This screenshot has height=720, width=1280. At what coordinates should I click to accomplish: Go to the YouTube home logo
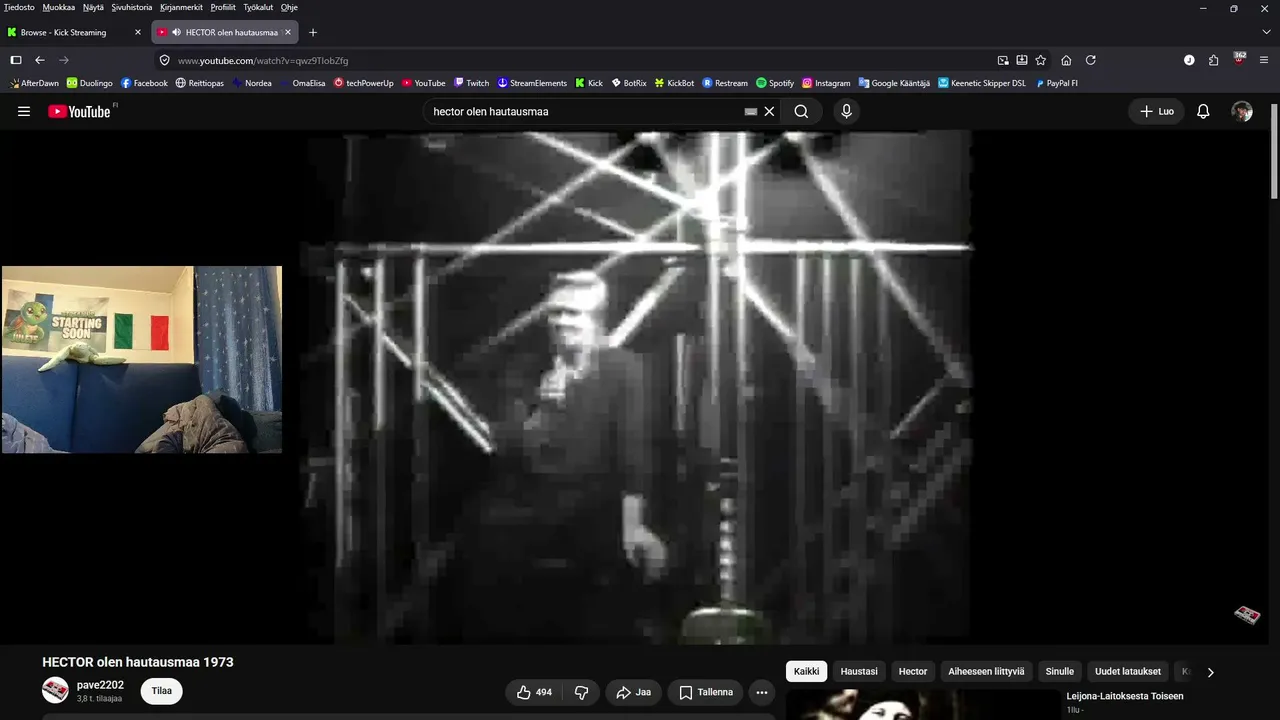[79, 111]
